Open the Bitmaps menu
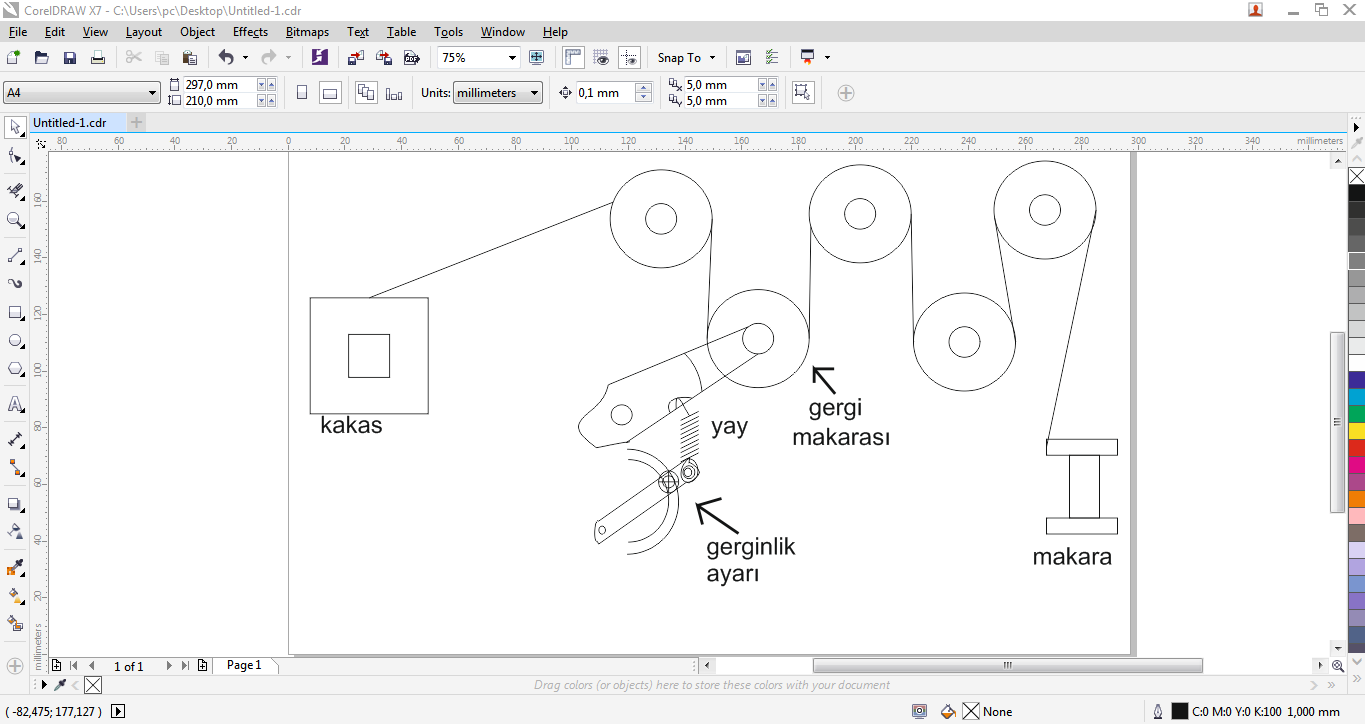 pos(307,32)
